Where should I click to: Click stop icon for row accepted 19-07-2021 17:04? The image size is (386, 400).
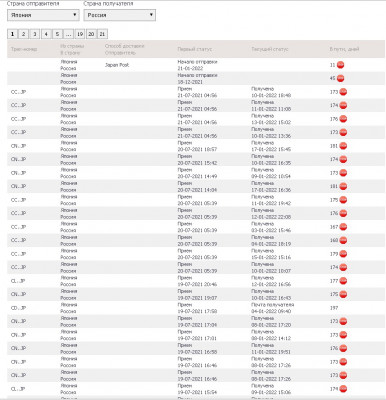point(343,321)
